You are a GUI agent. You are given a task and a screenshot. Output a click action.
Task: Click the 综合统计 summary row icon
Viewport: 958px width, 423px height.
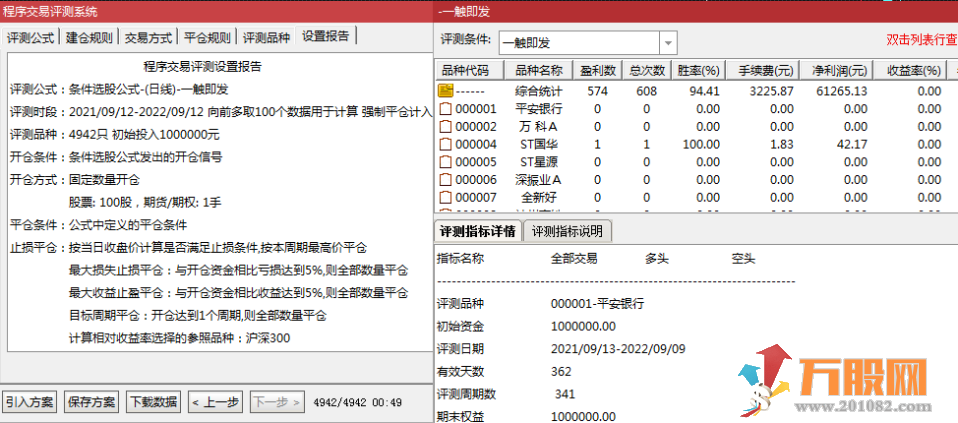445,92
